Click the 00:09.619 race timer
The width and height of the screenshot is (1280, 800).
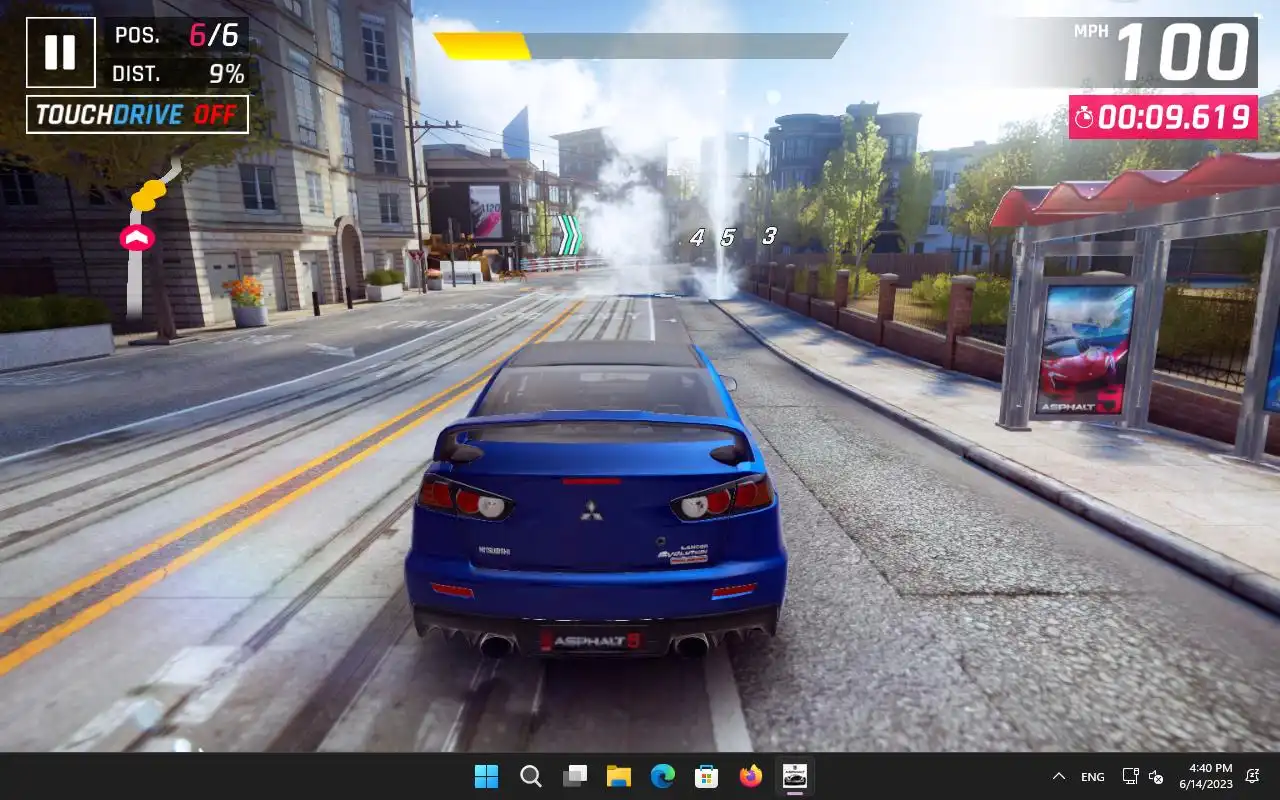pyautogui.click(x=1163, y=117)
